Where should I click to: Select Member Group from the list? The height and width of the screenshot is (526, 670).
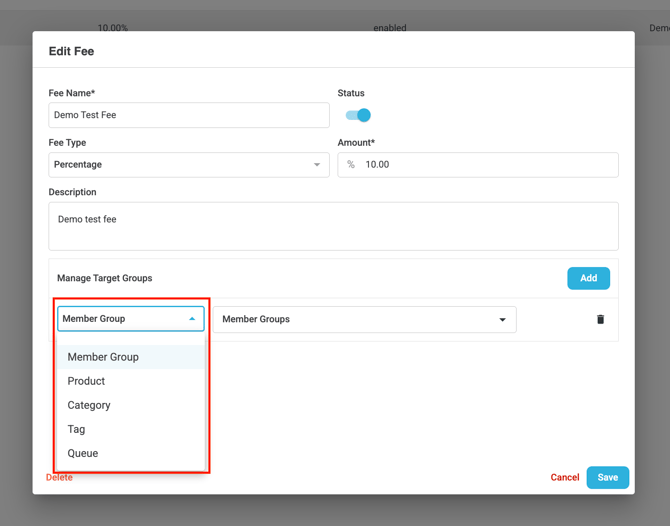click(x=103, y=357)
